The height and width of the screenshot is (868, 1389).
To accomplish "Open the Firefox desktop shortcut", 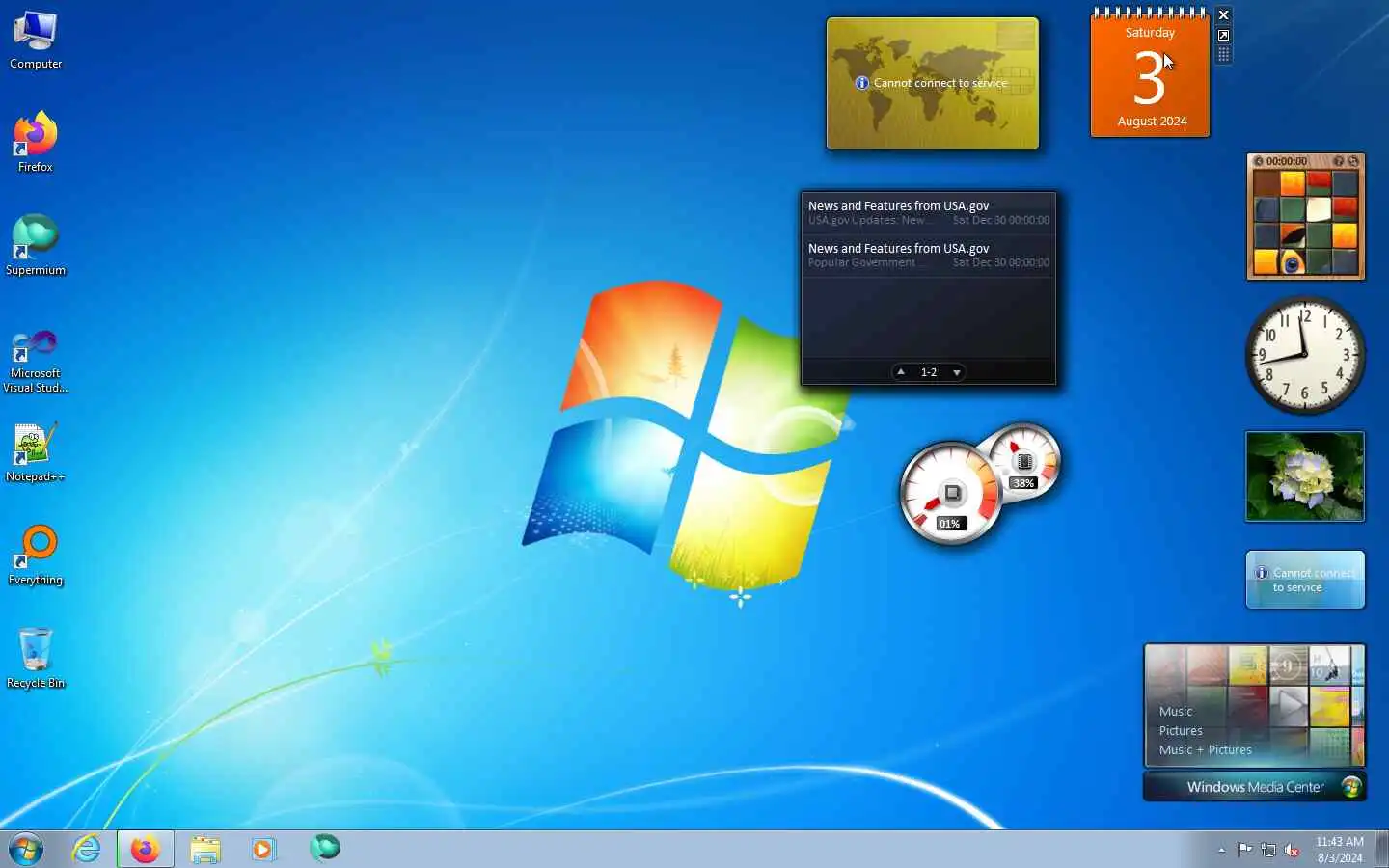I will 36,143.
